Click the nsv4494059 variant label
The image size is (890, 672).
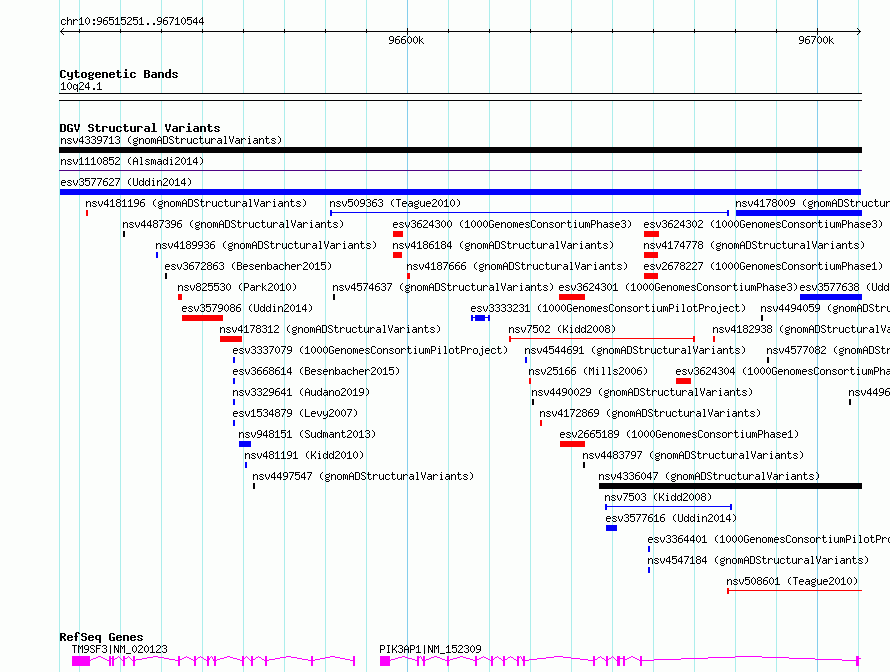pyautogui.click(x=825, y=308)
